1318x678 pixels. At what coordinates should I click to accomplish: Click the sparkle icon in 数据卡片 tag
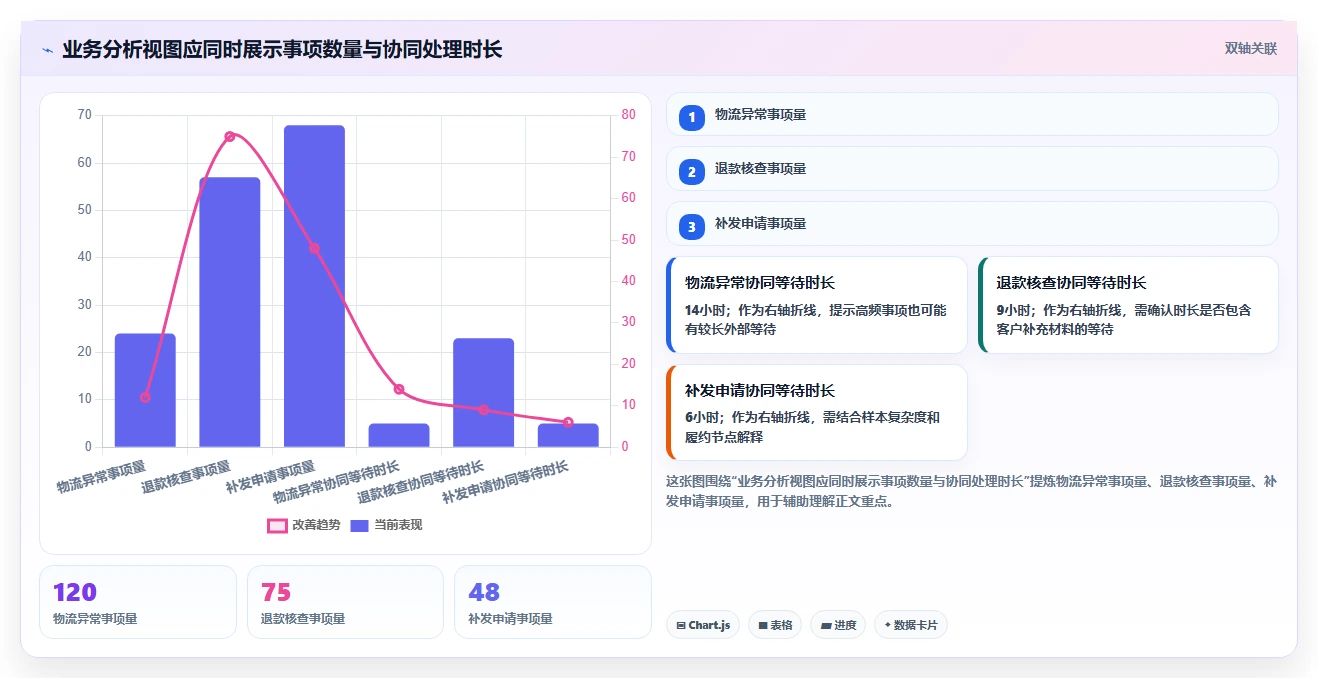pos(887,625)
